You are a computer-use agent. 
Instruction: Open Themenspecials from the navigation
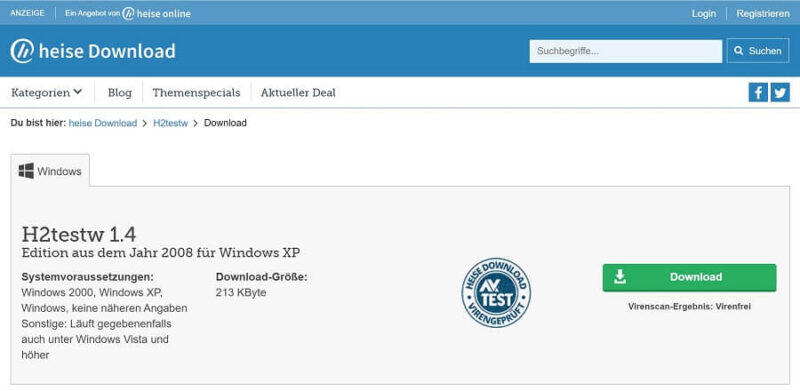click(x=196, y=93)
